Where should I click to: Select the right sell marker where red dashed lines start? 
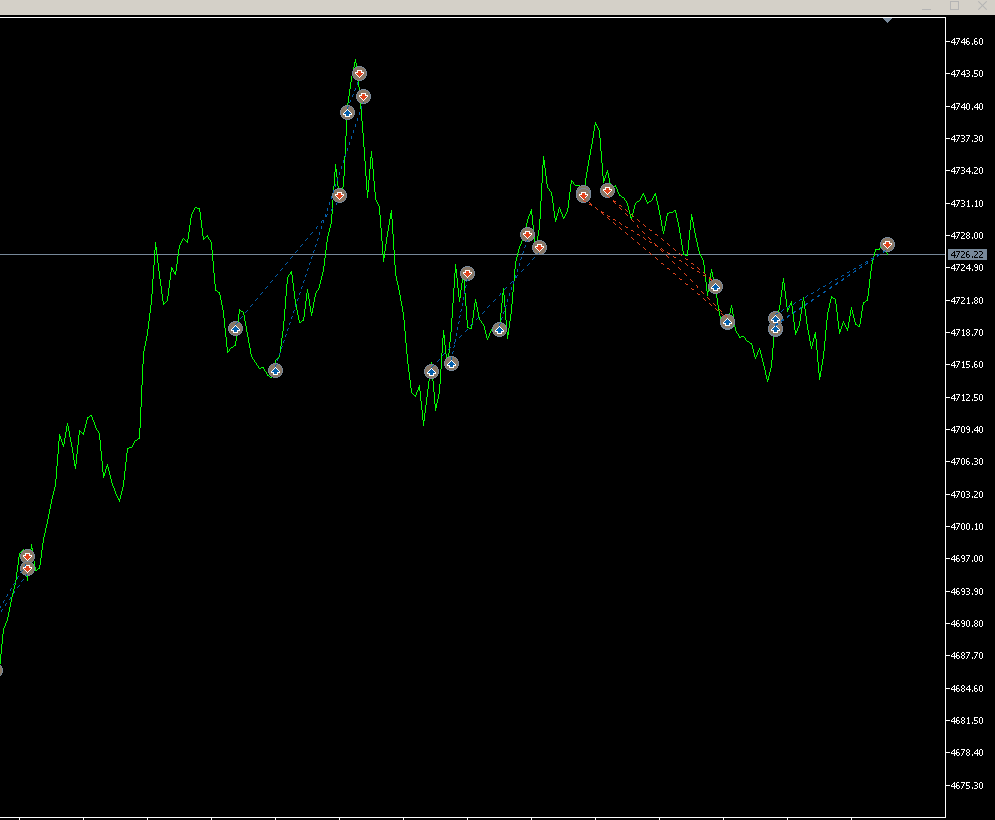point(607,190)
